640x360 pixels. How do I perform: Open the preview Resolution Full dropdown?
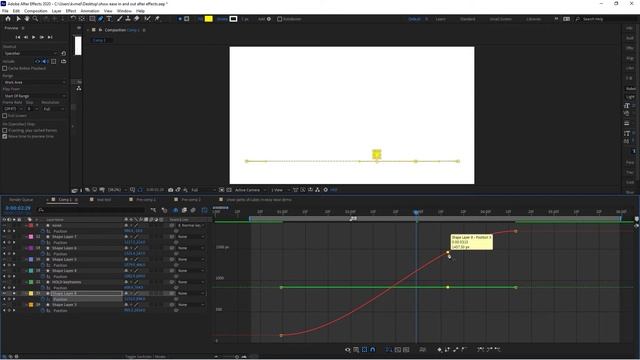(x=54, y=109)
